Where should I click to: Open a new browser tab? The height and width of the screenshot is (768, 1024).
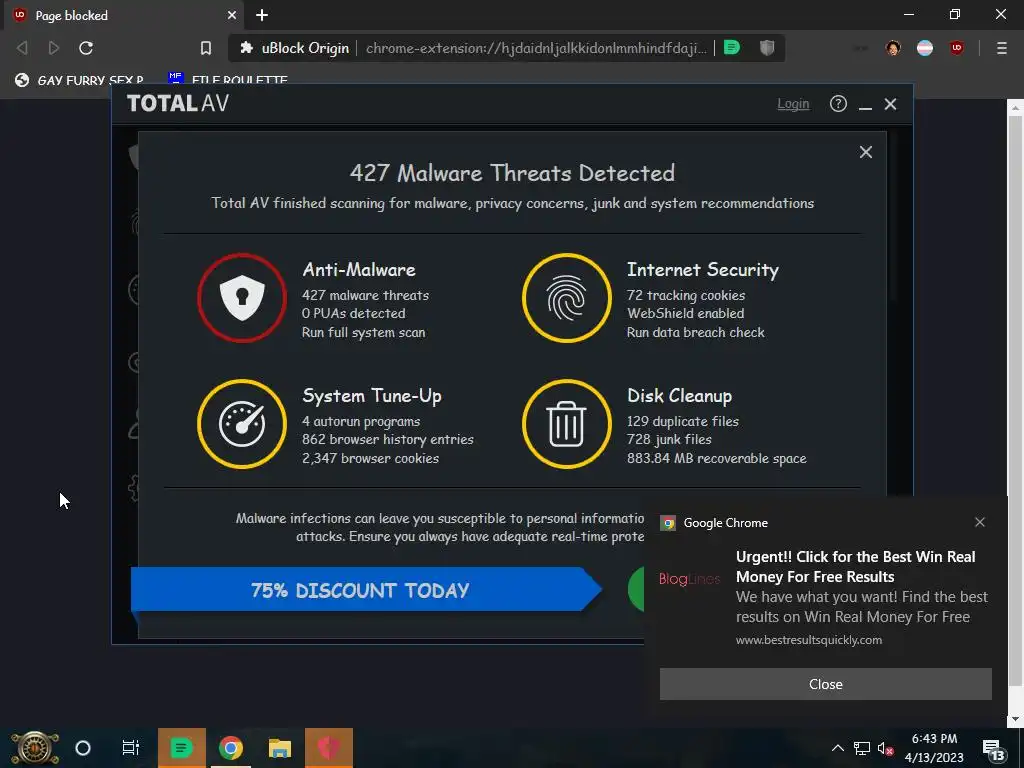pyautogui.click(x=262, y=15)
